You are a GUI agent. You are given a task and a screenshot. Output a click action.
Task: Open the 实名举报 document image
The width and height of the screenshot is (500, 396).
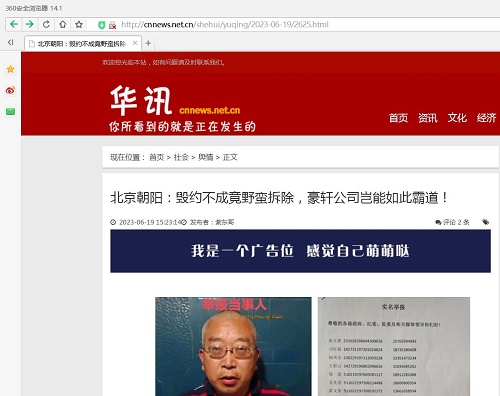(x=394, y=346)
